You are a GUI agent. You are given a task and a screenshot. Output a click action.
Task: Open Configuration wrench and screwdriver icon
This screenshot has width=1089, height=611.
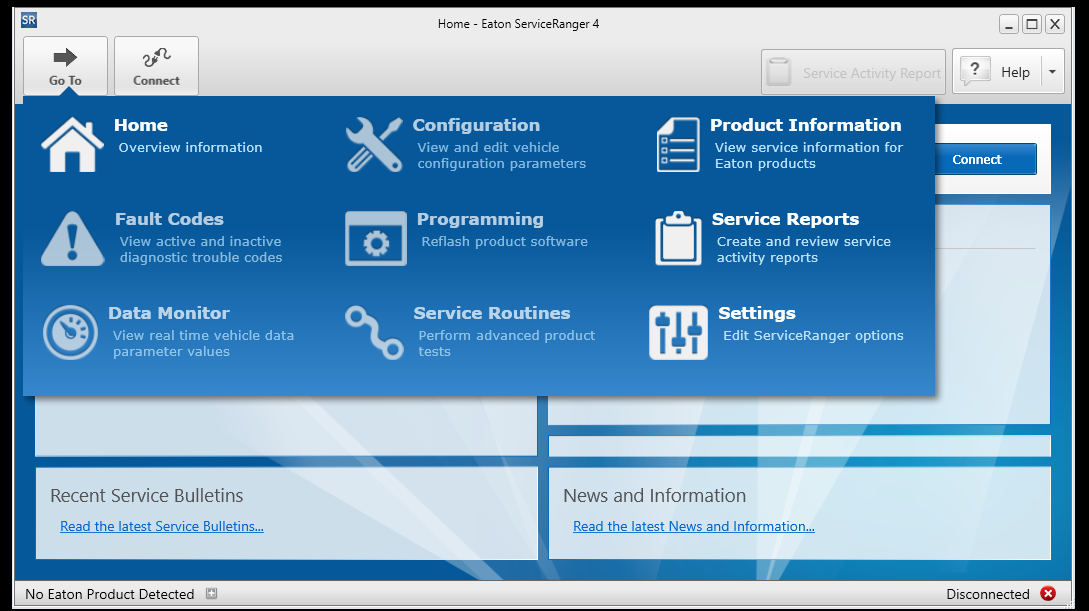(x=373, y=145)
